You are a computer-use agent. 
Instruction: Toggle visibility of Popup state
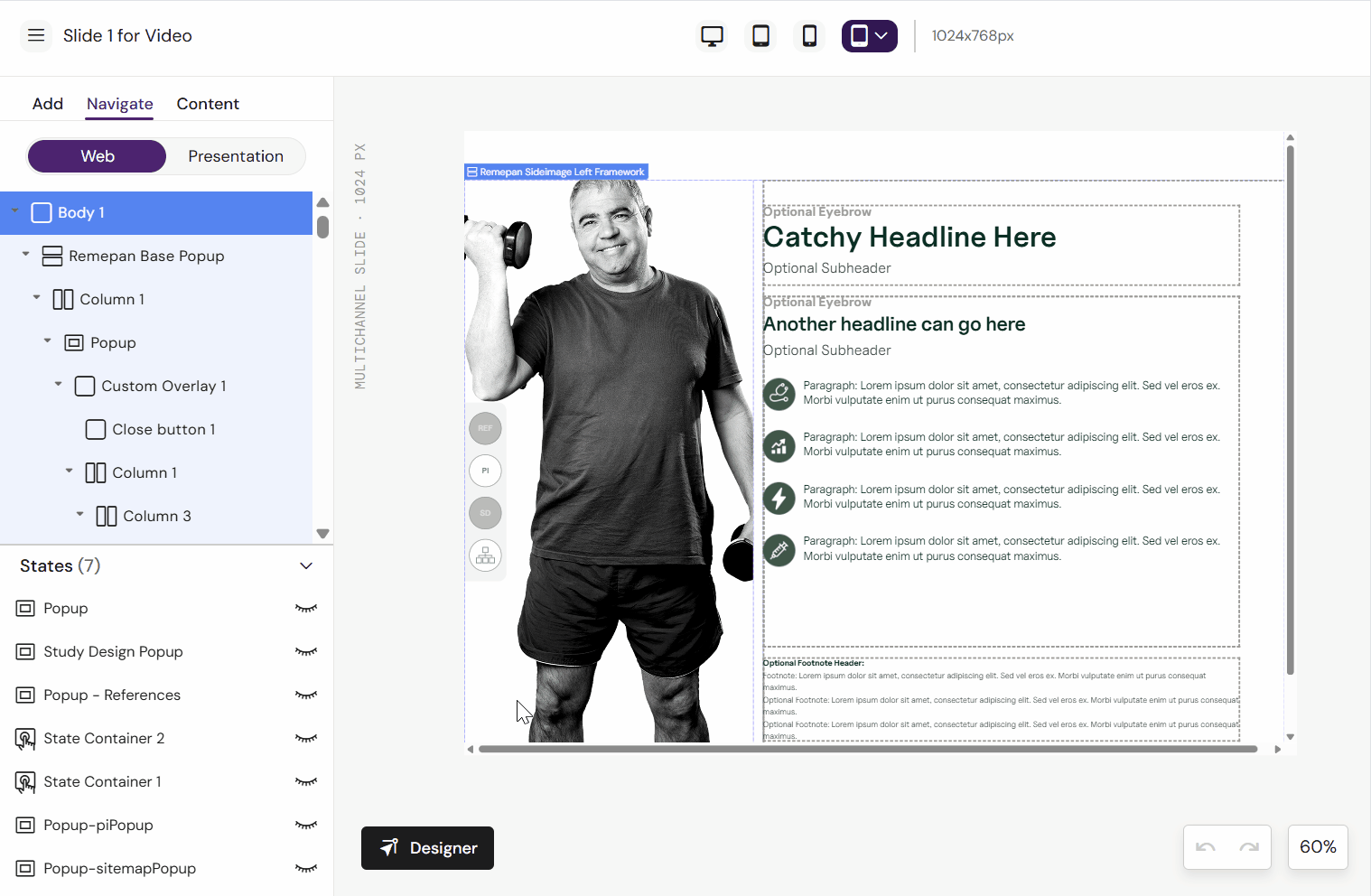(306, 609)
